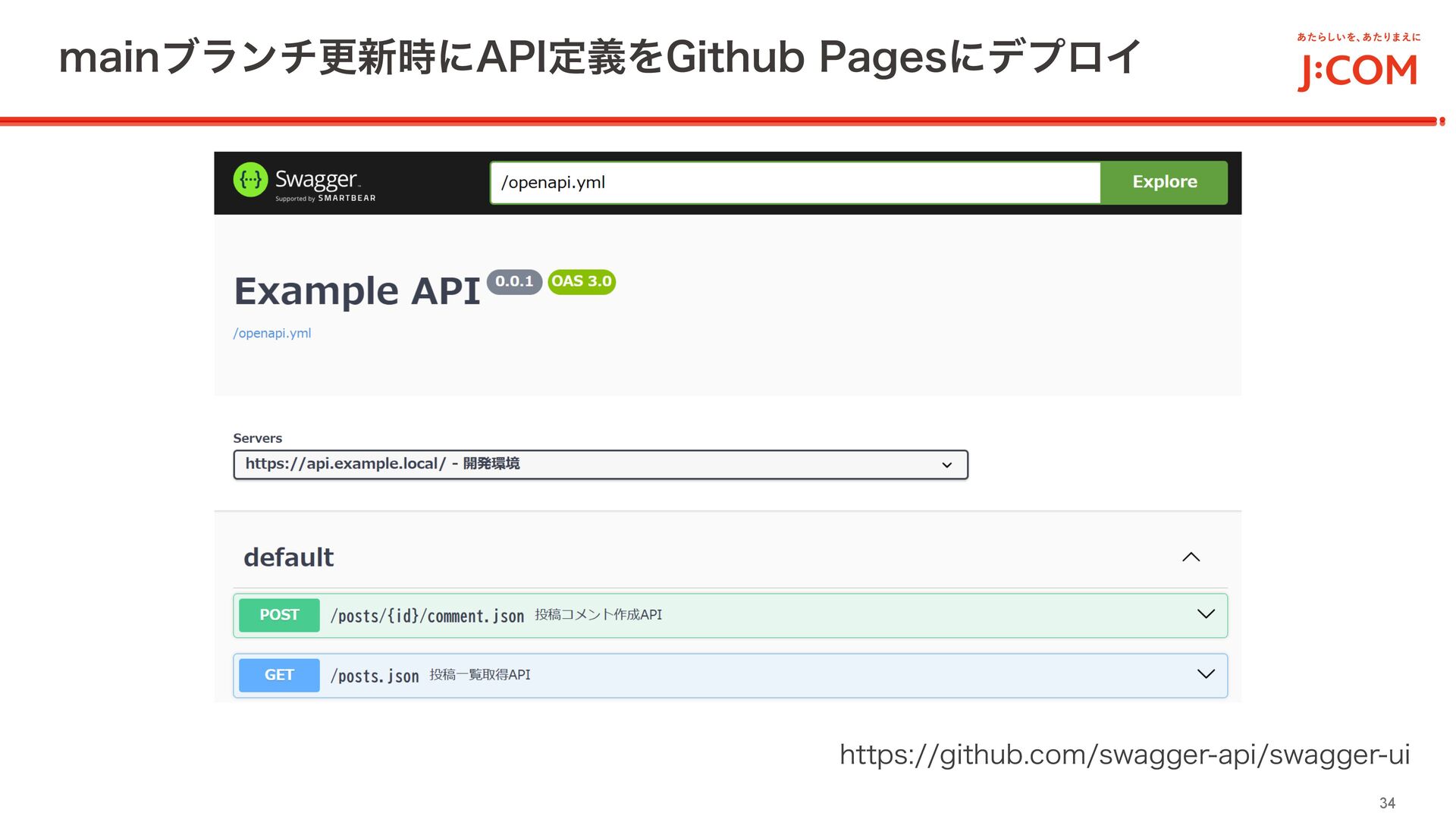Click the 0.0.1 version badge

pos(514,281)
